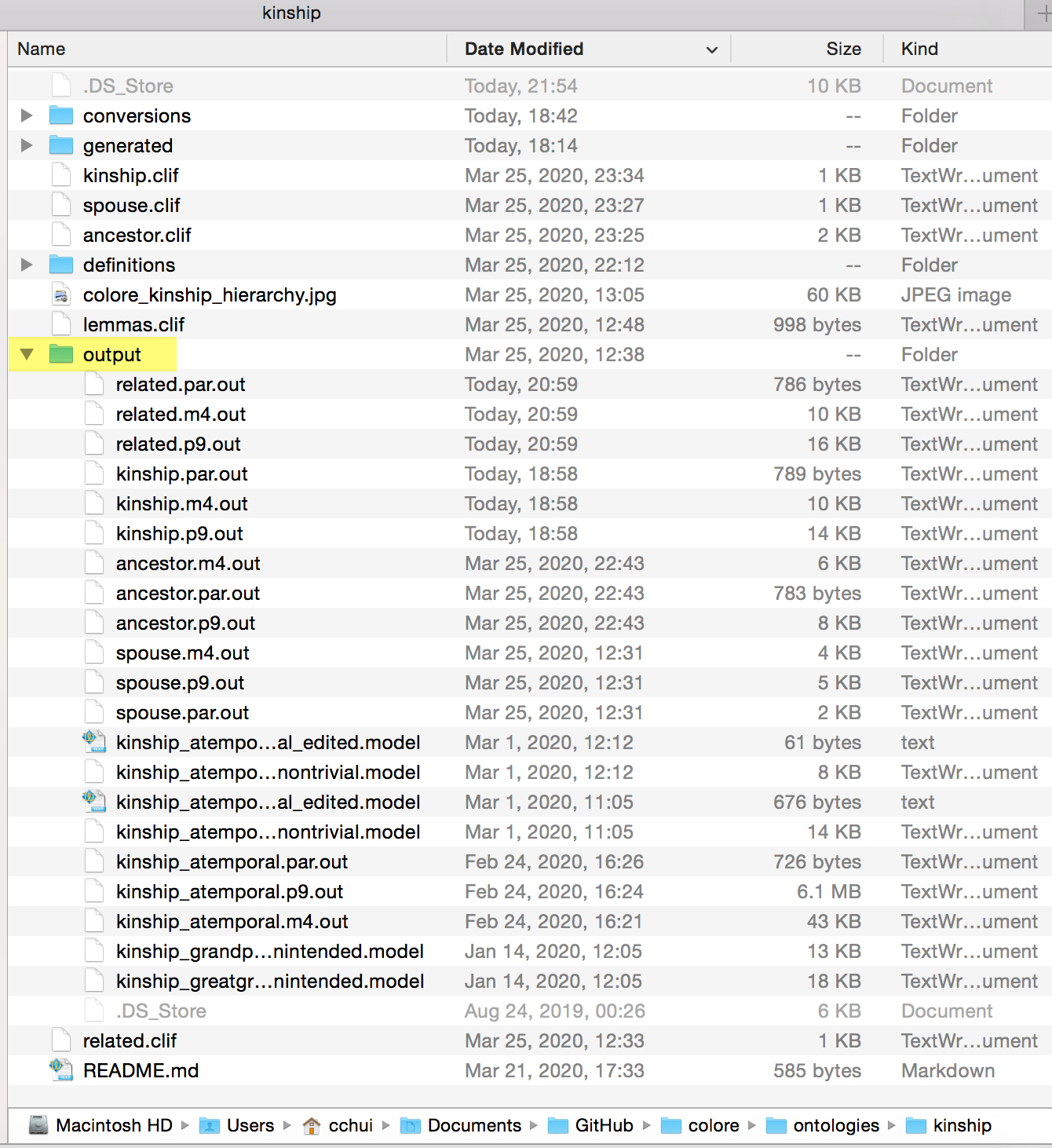Click the definitions folder icon

pyautogui.click(x=60, y=265)
